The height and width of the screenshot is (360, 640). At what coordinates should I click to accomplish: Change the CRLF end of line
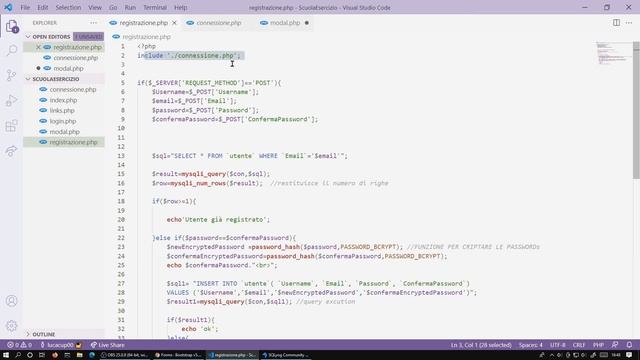point(579,345)
